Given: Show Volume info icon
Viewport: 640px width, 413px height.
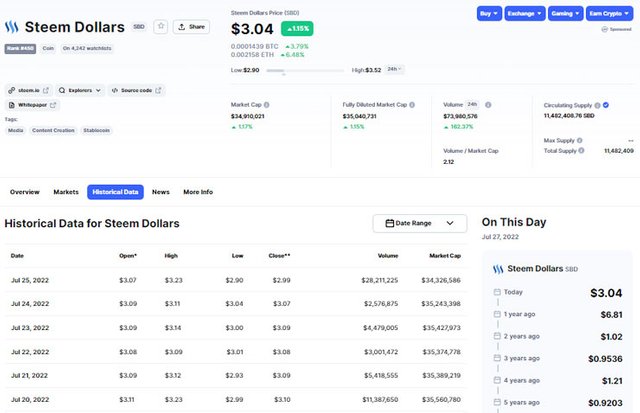Looking at the screenshot, I should click(x=488, y=105).
